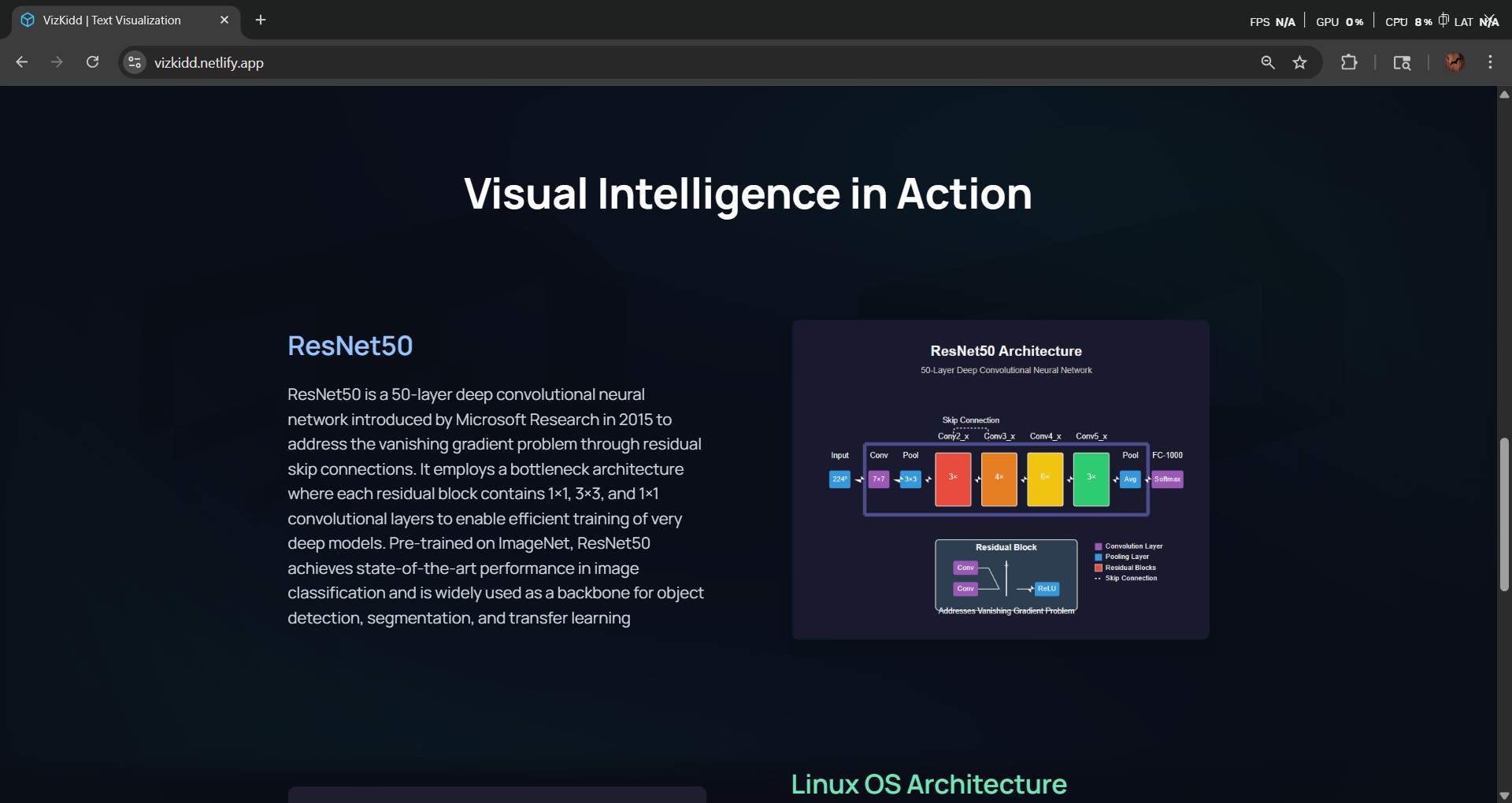Click the "Skip Connection" label above Conv2_x
This screenshot has height=803, width=1512.
[x=971, y=420]
